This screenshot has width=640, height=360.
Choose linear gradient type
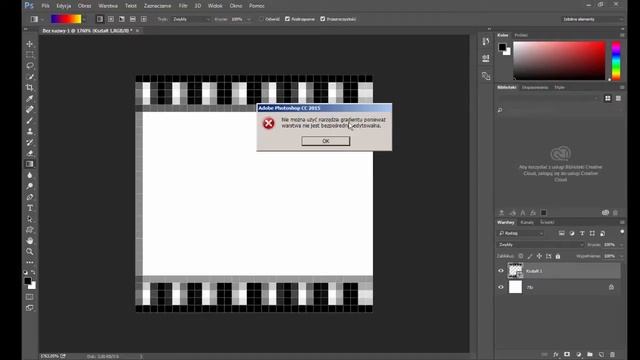(100, 19)
